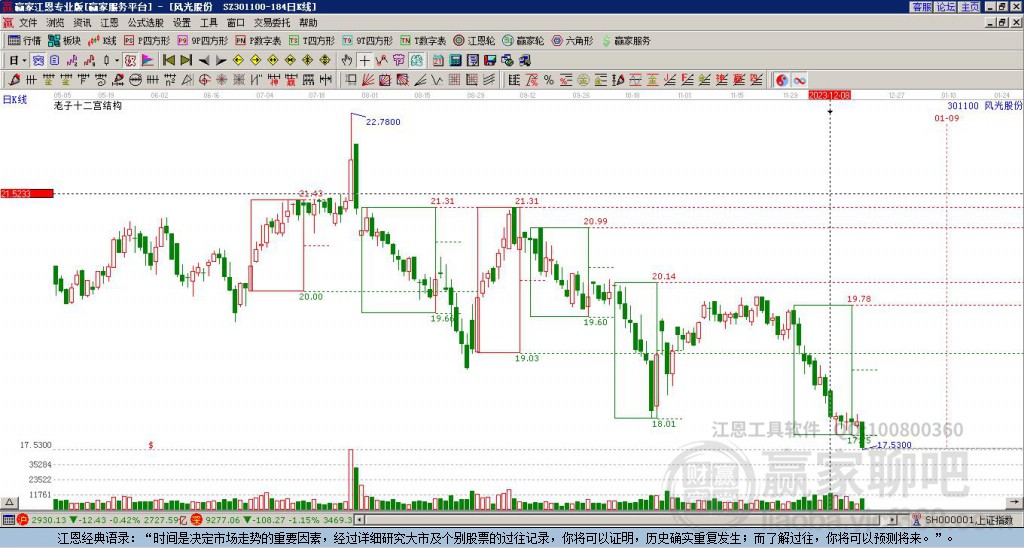Open the calendar date icon
This screenshot has height=548, width=1024.
pos(438,60)
